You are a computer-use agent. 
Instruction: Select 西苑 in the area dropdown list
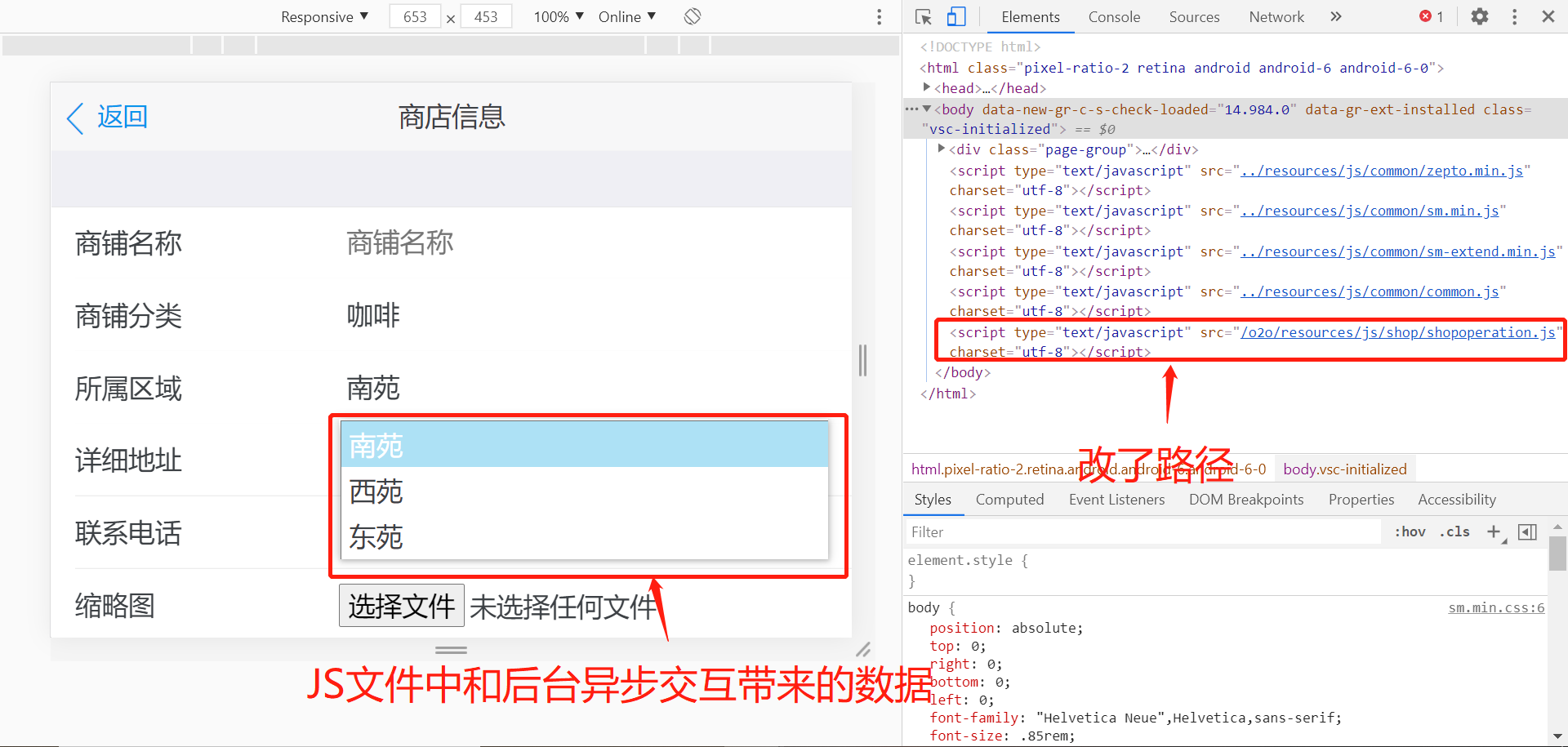coord(585,491)
